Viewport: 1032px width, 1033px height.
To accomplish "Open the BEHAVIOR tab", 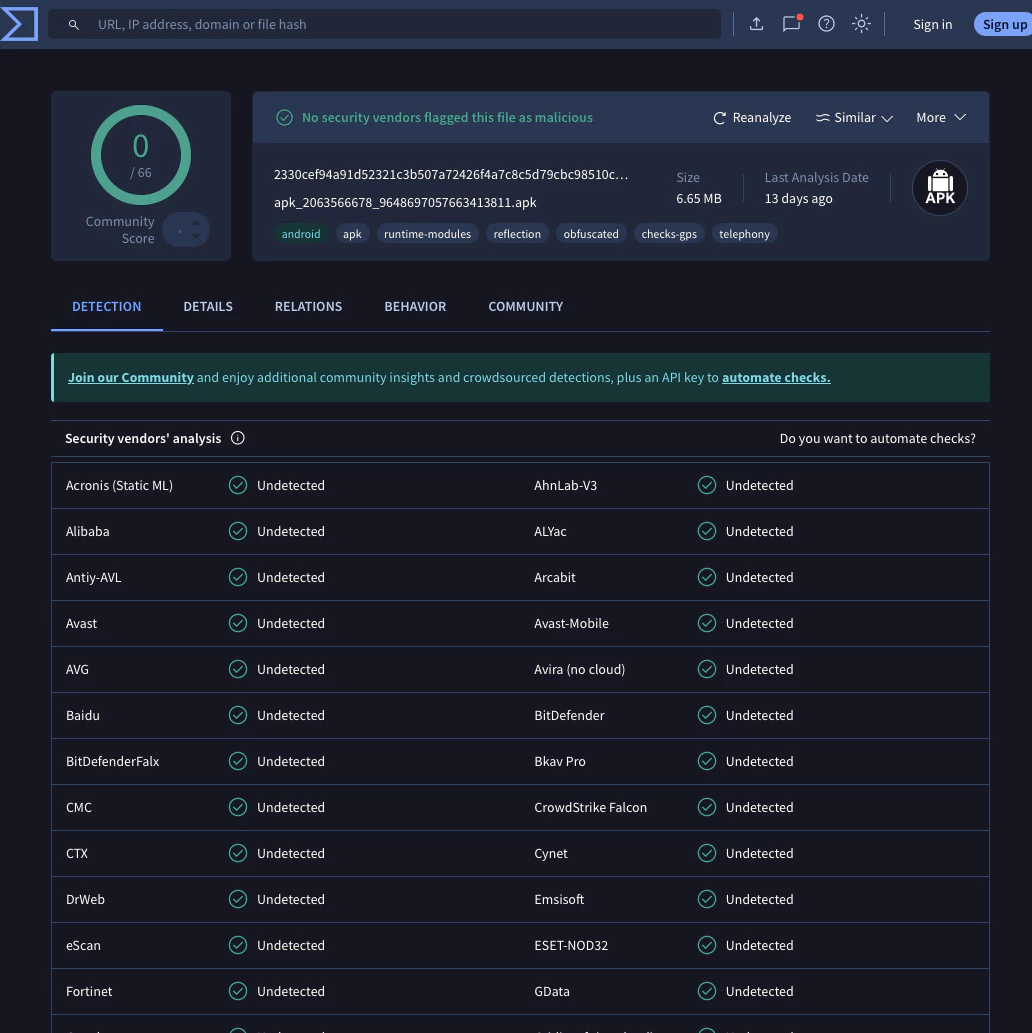I will 415,306.
